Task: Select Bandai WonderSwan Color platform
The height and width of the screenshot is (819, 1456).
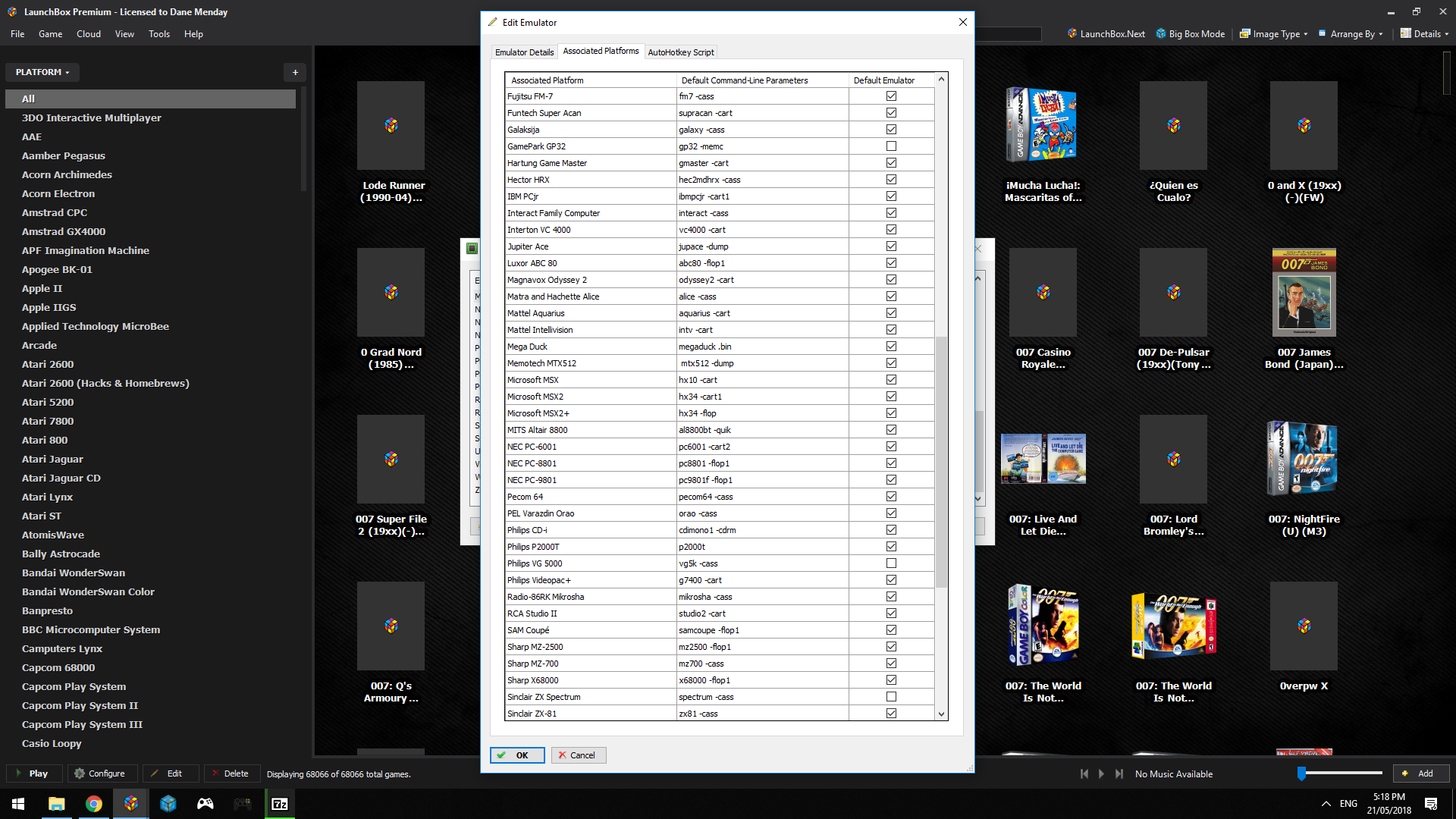Action: pos(88,591)
